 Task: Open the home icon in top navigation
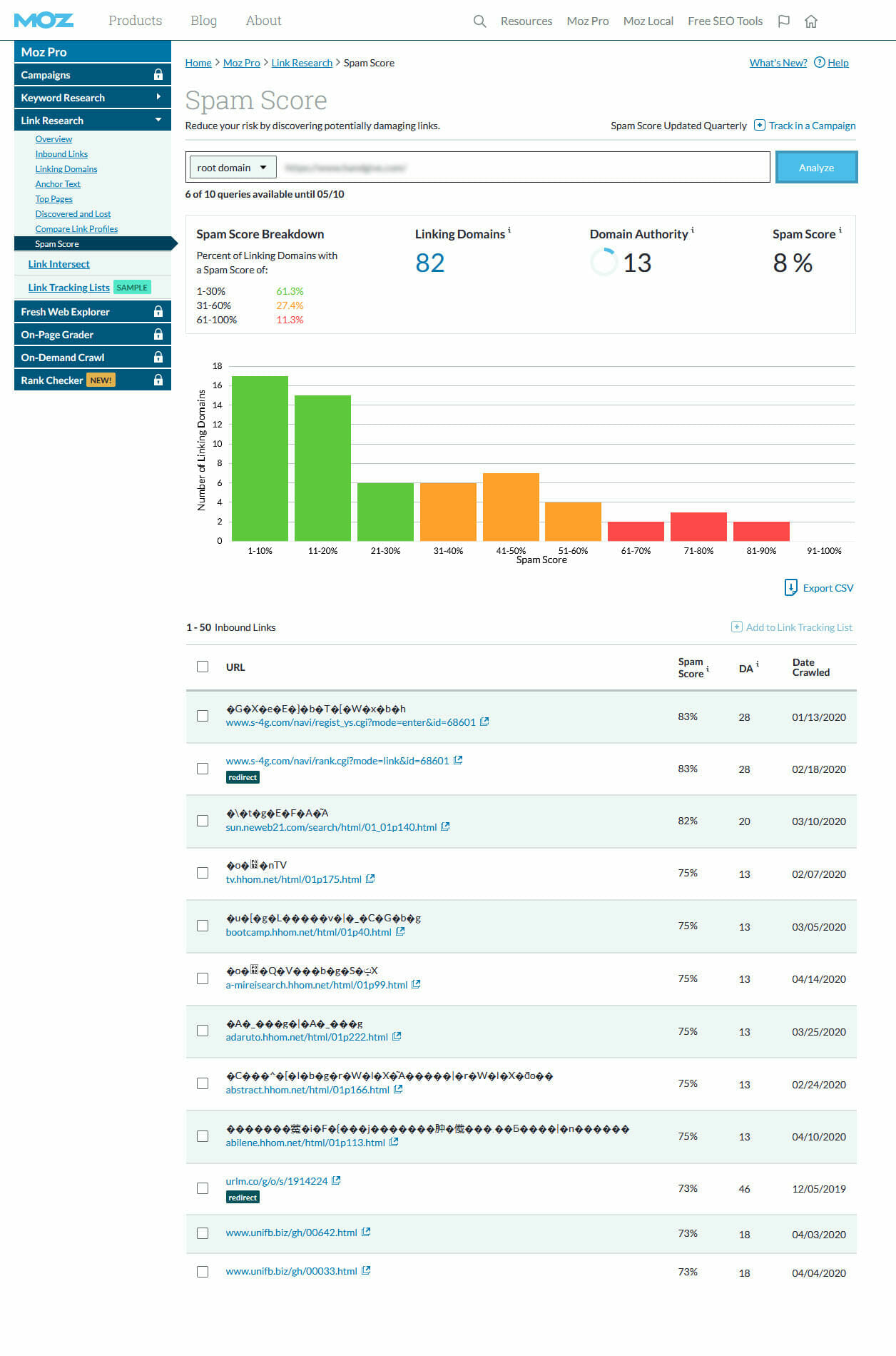(x=811, y=21)
